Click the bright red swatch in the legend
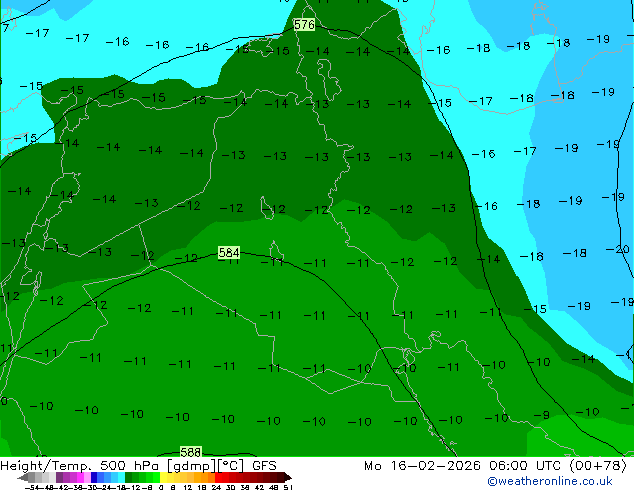 pos(218,477)
